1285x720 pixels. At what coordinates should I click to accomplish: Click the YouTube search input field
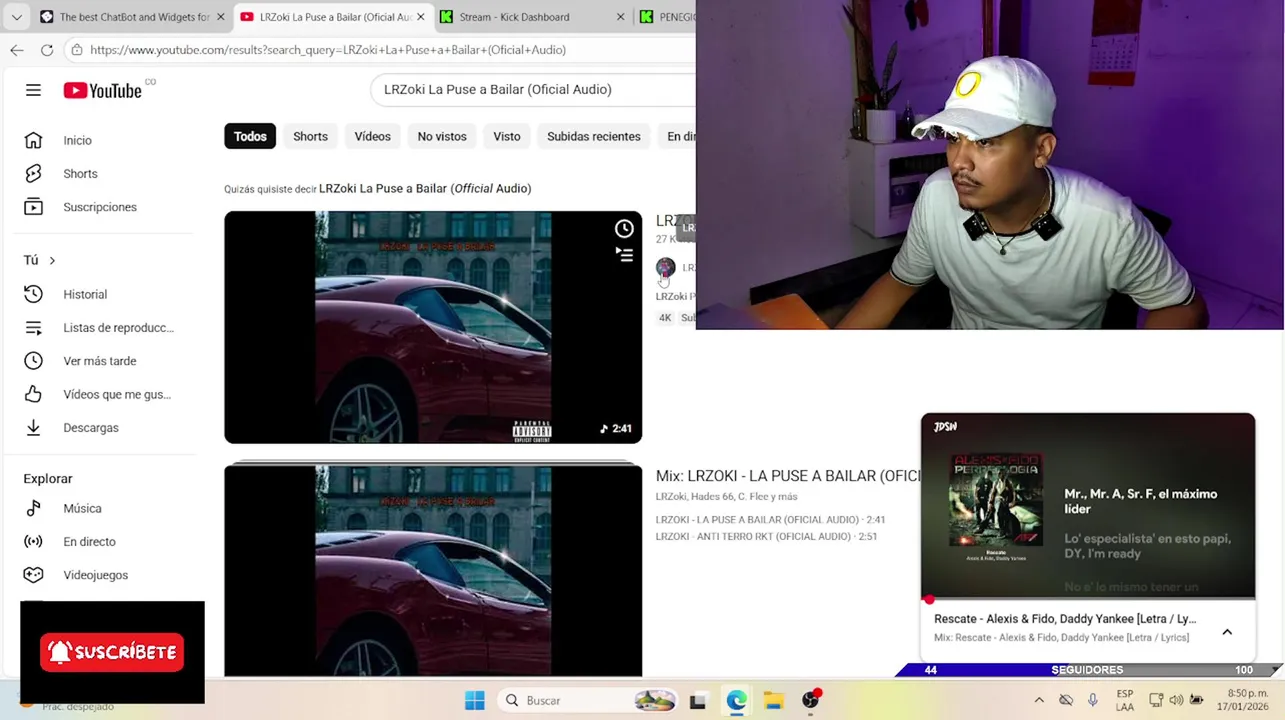pyautogui.click(x=535, y=90)
